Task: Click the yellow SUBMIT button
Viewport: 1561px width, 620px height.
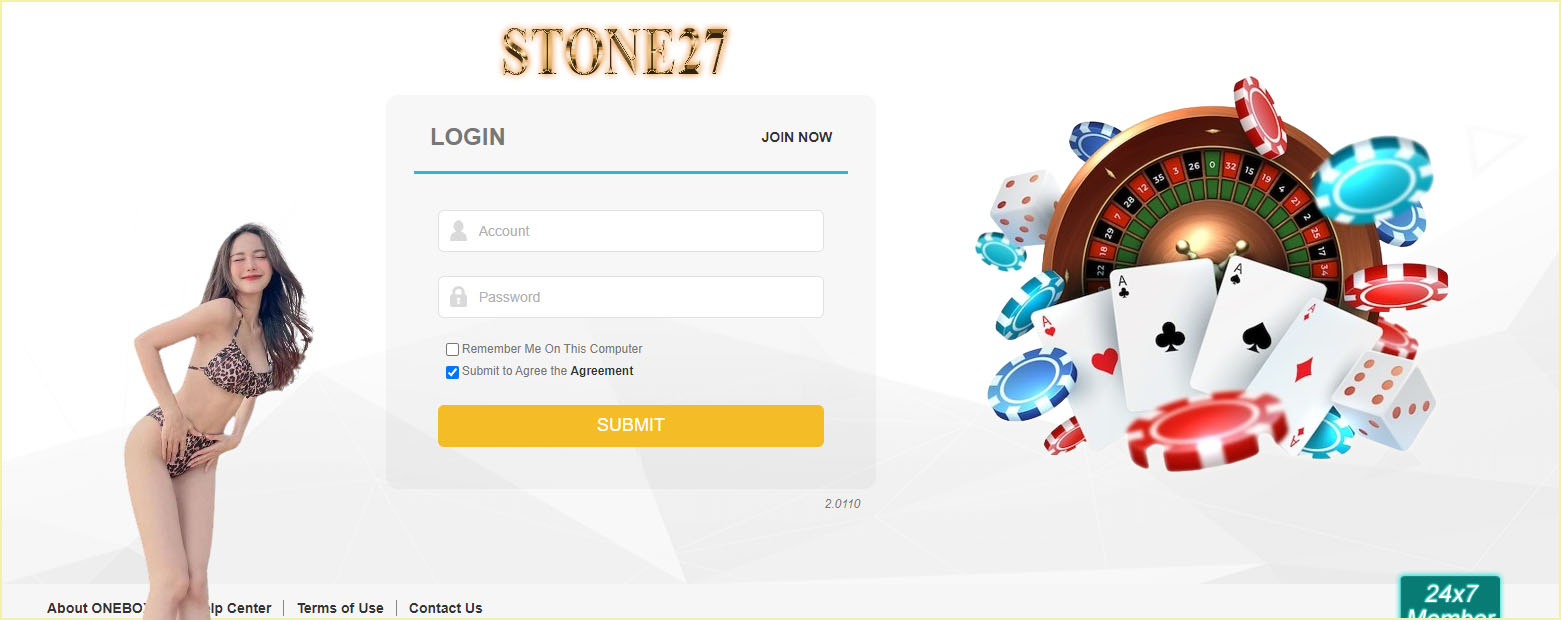Action: [631, 426]
